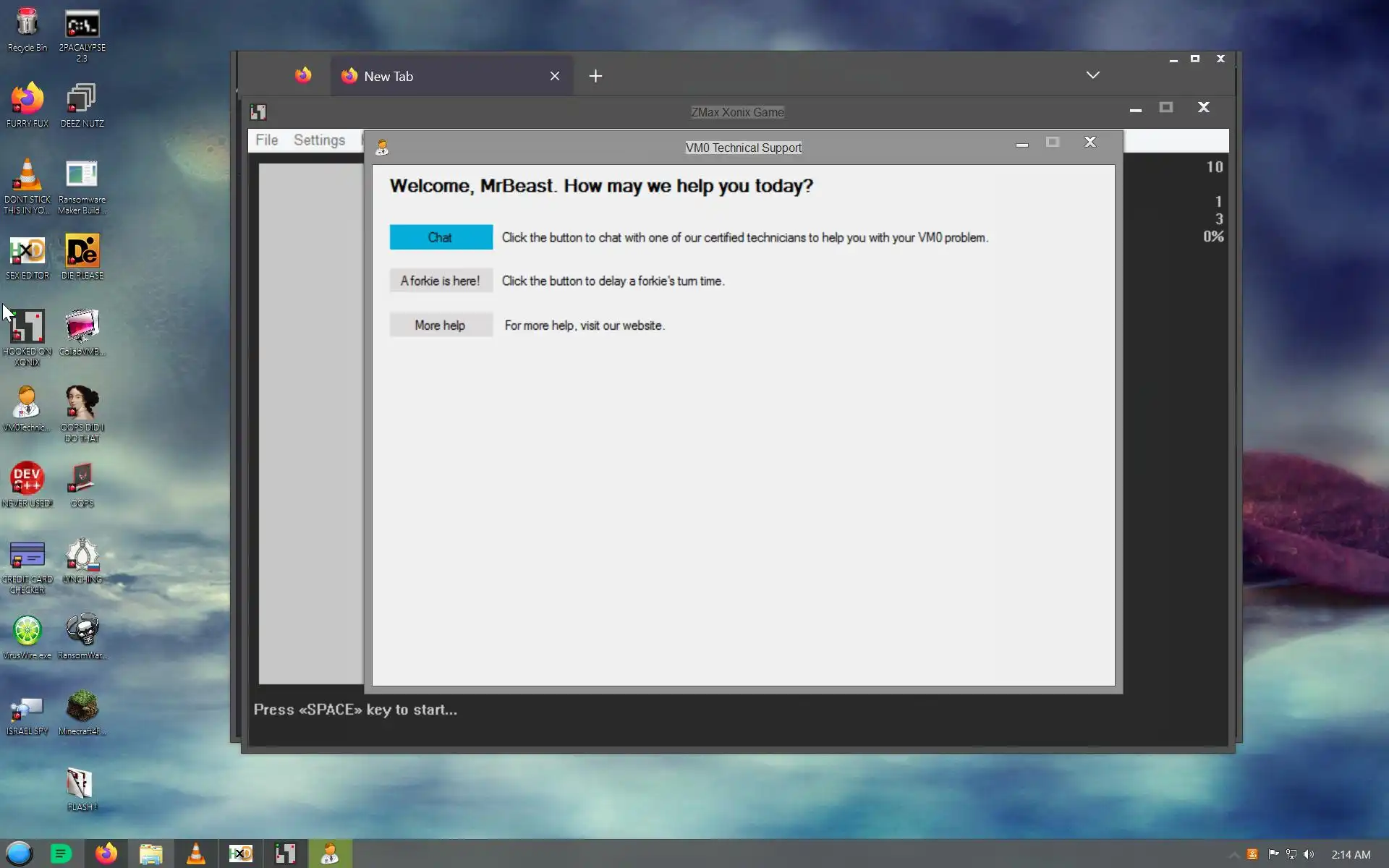Image resolution: width=1389 pixels, height=868 pixels.
Task: Click the 2:14 AM taskbar clock
Action: (1351, 854)
